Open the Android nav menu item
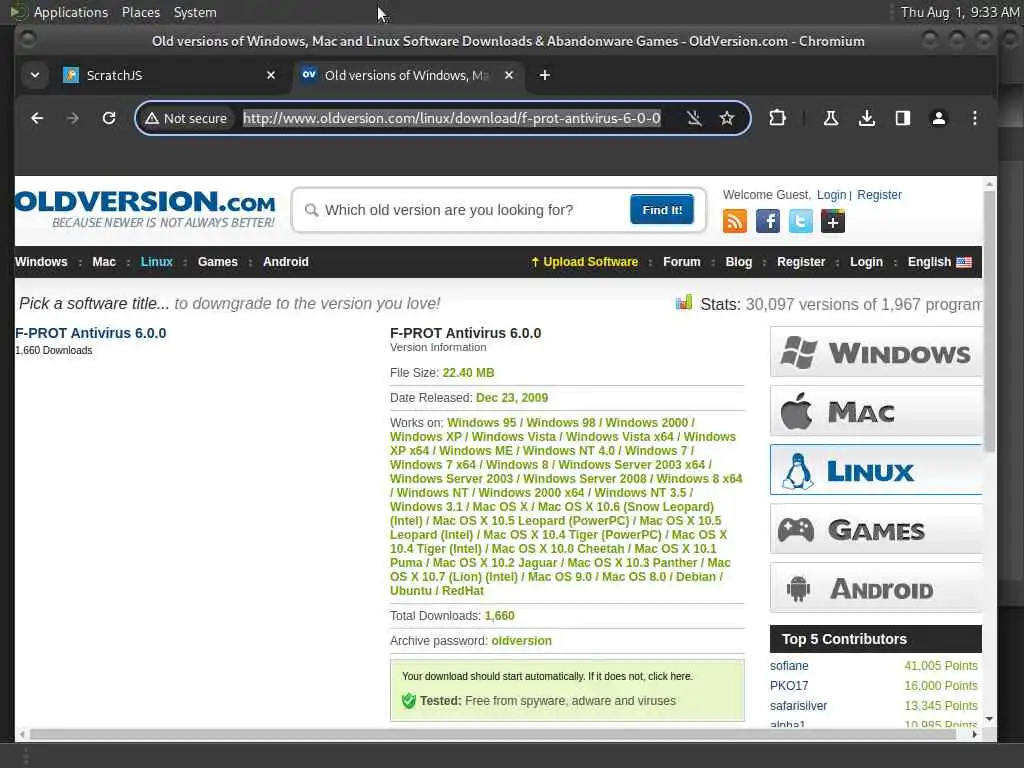The width and height of the screenshot is (1024, 768). (x=285, y=262)
